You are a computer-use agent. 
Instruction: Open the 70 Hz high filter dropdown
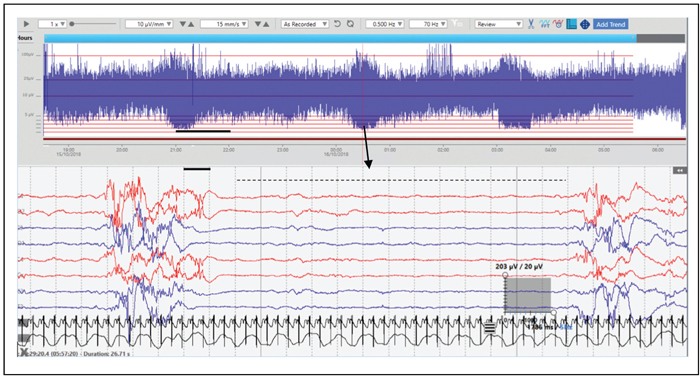[428, 24]
